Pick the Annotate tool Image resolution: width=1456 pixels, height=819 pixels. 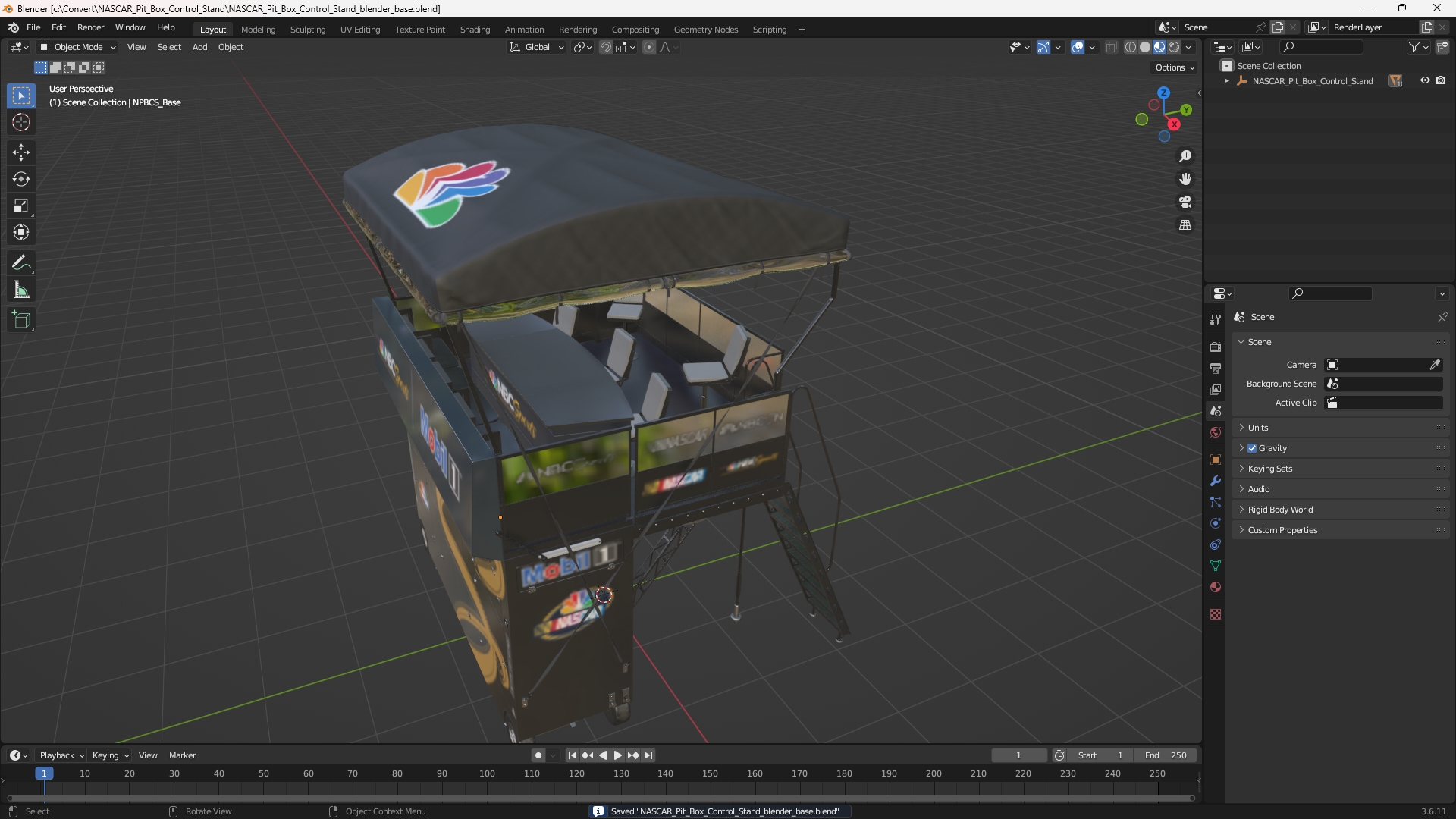click(21, 263)
